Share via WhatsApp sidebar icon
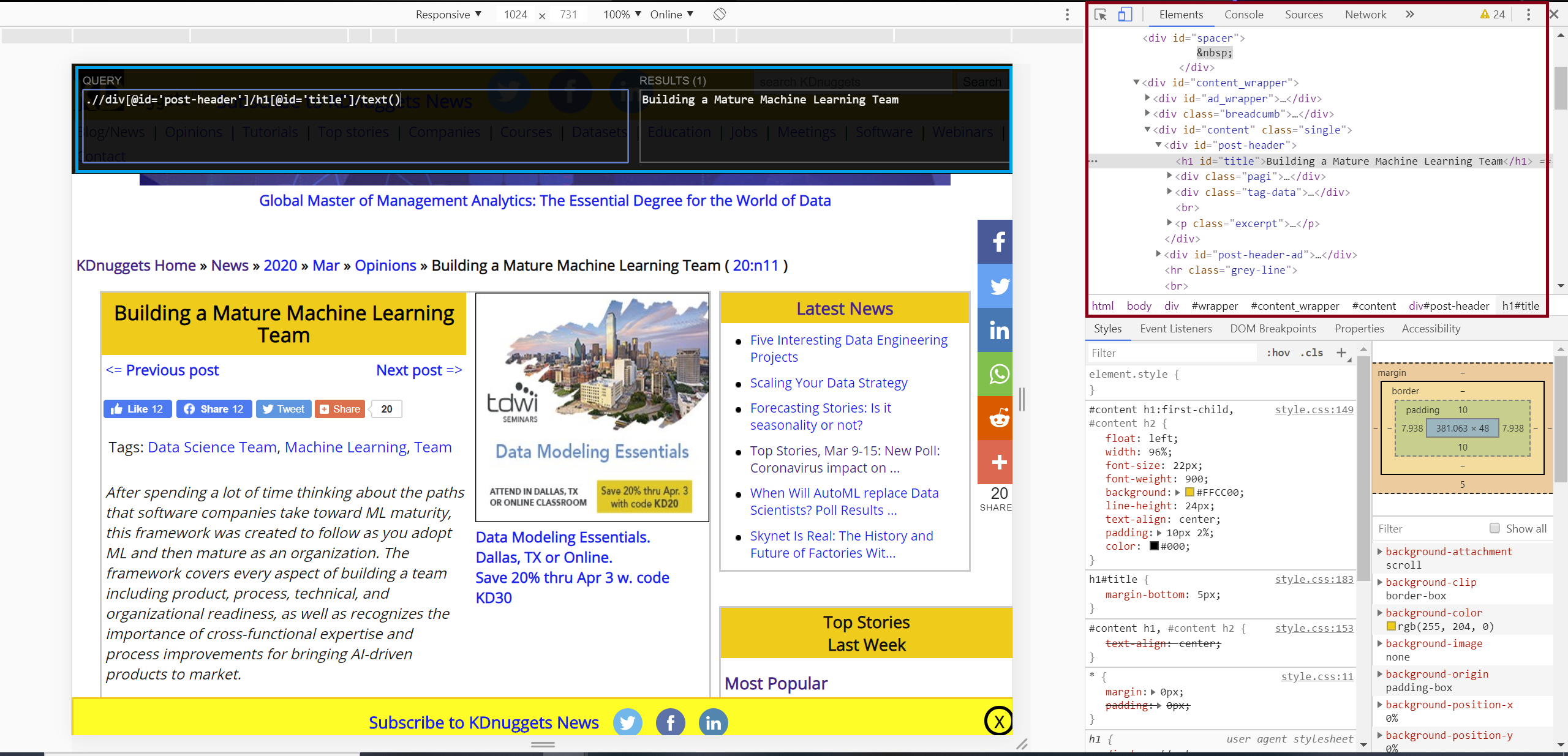Image resolution: width=1568 pixels, height=756 pixels. pyautogui.click(x=997, y=374)
